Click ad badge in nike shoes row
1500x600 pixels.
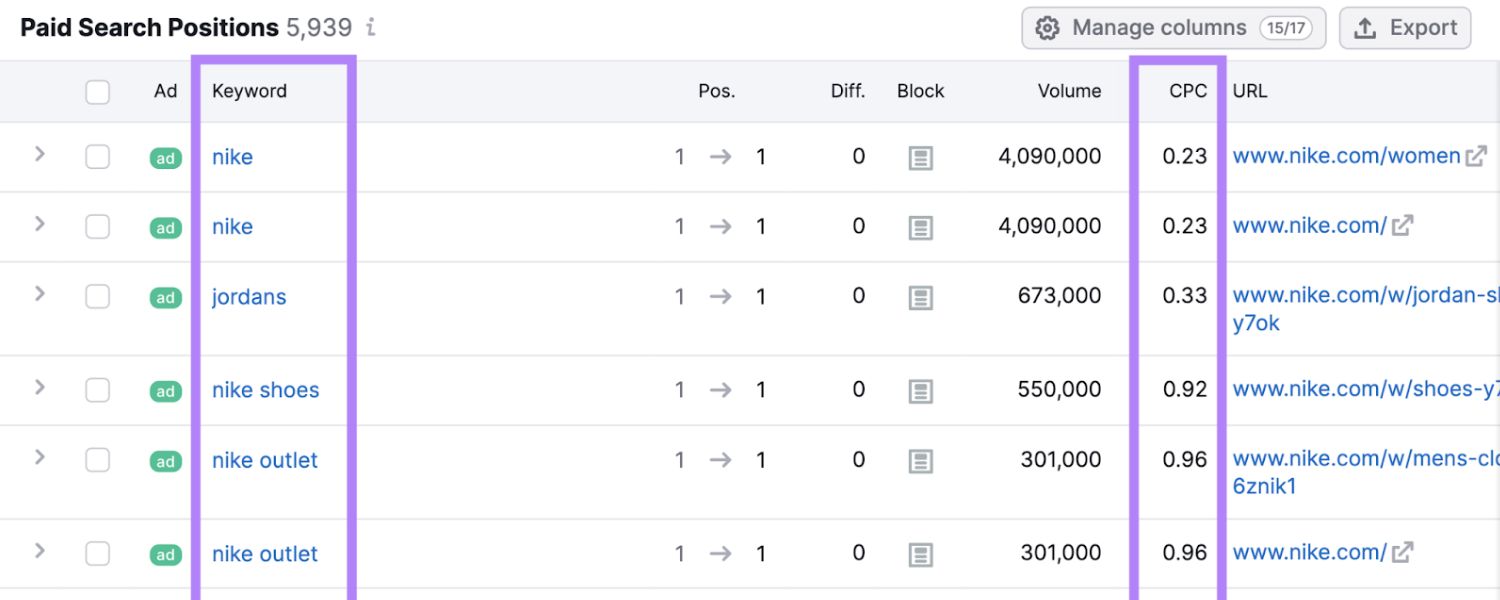pos(165,391)
